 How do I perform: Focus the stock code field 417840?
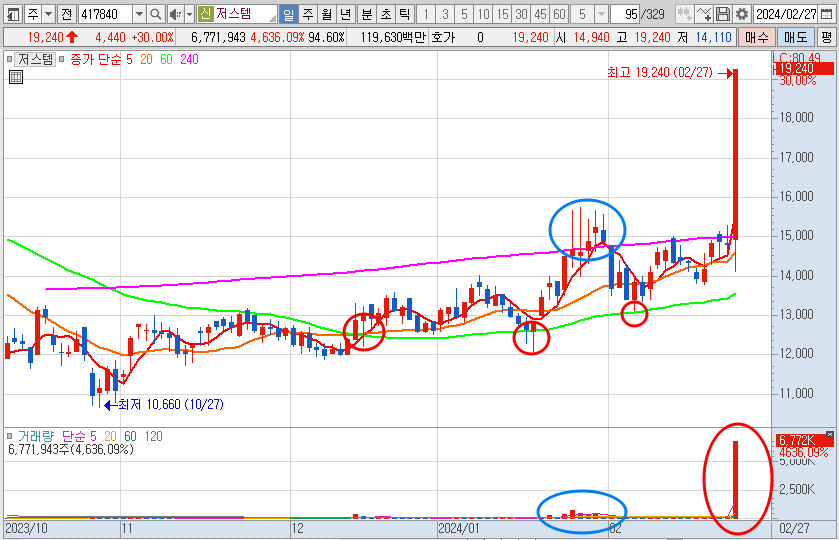point(105,14)
